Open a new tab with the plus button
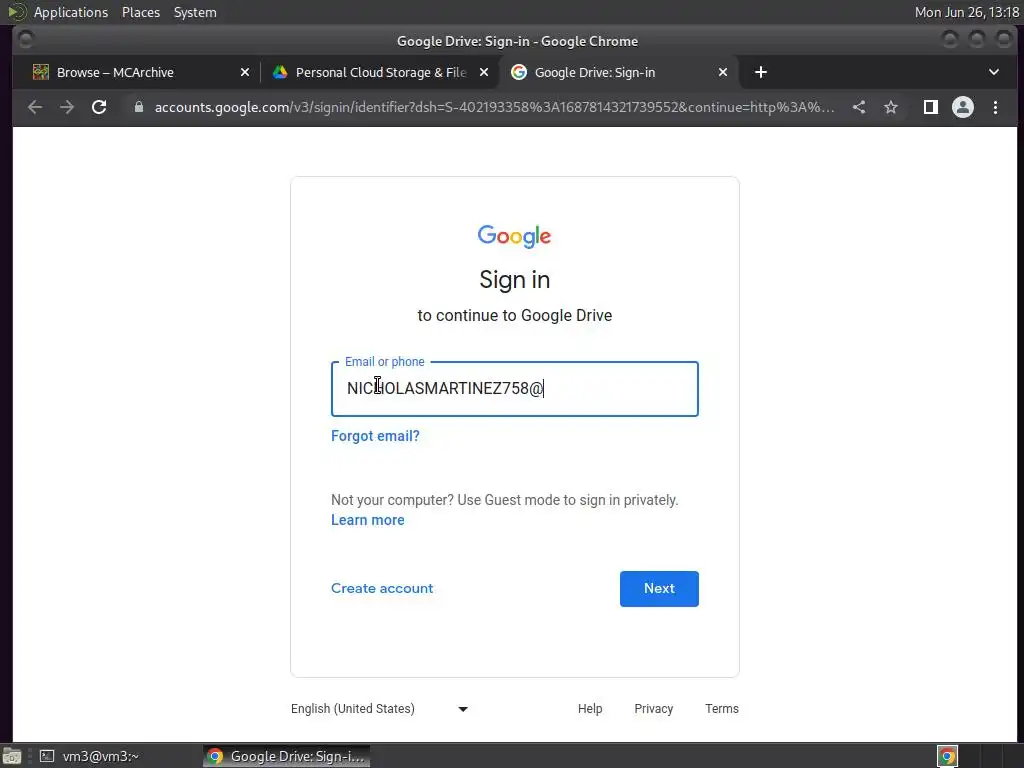This screenshot has width=1024, height=768. (x=761, y=72)
